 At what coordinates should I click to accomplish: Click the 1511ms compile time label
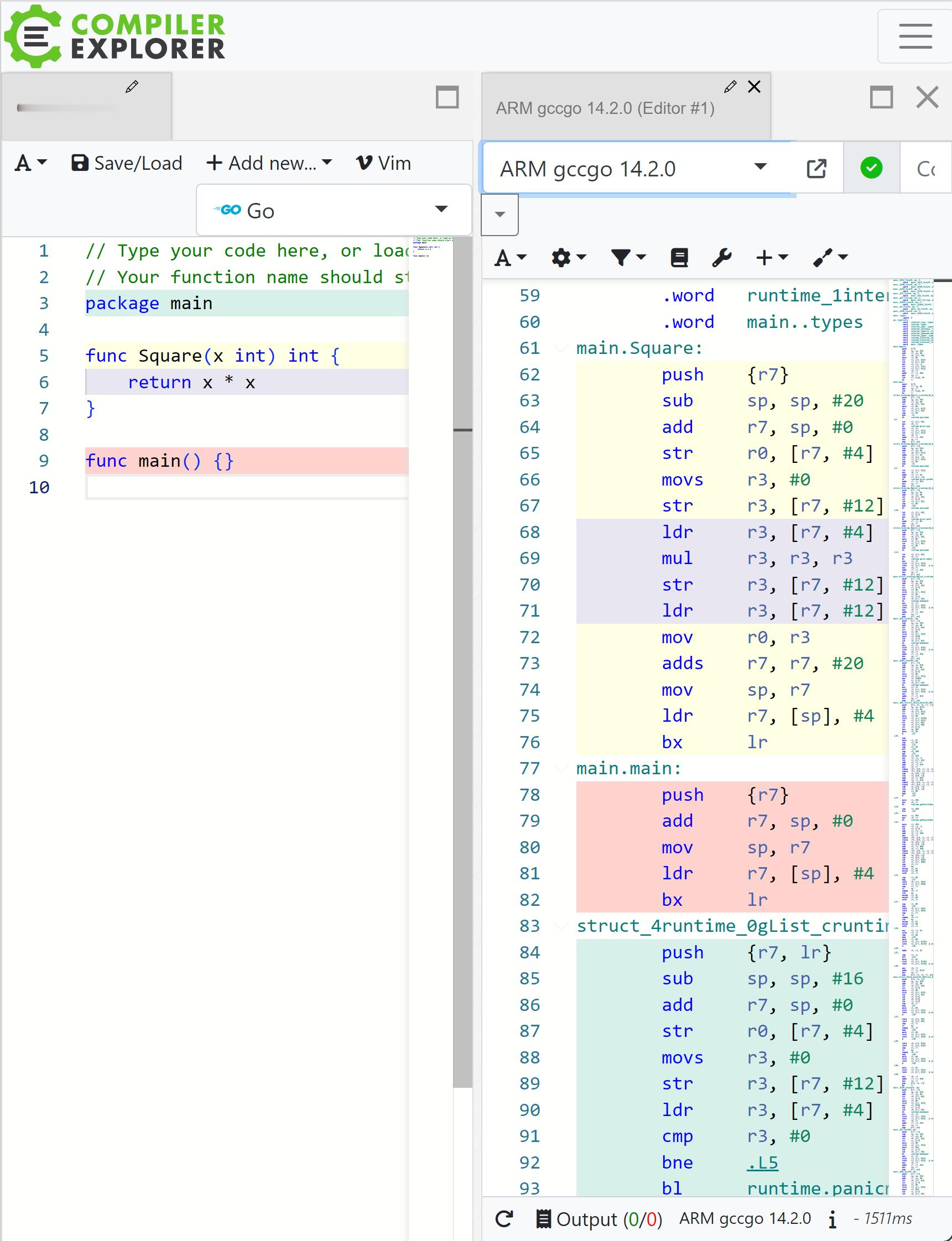[883, 1218]
